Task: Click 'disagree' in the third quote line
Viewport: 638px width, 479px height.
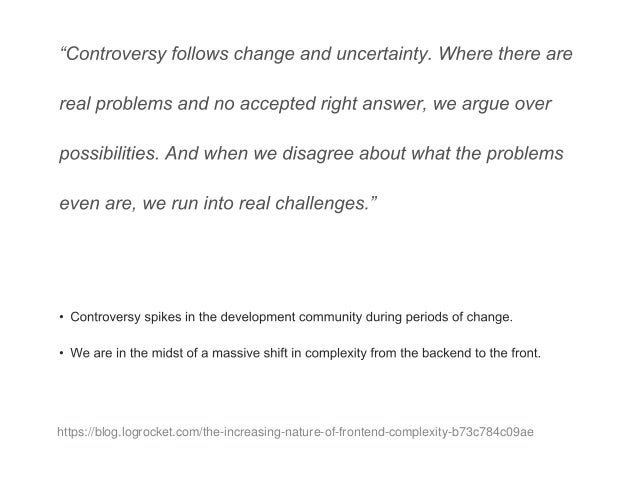Action: [318, 153]
